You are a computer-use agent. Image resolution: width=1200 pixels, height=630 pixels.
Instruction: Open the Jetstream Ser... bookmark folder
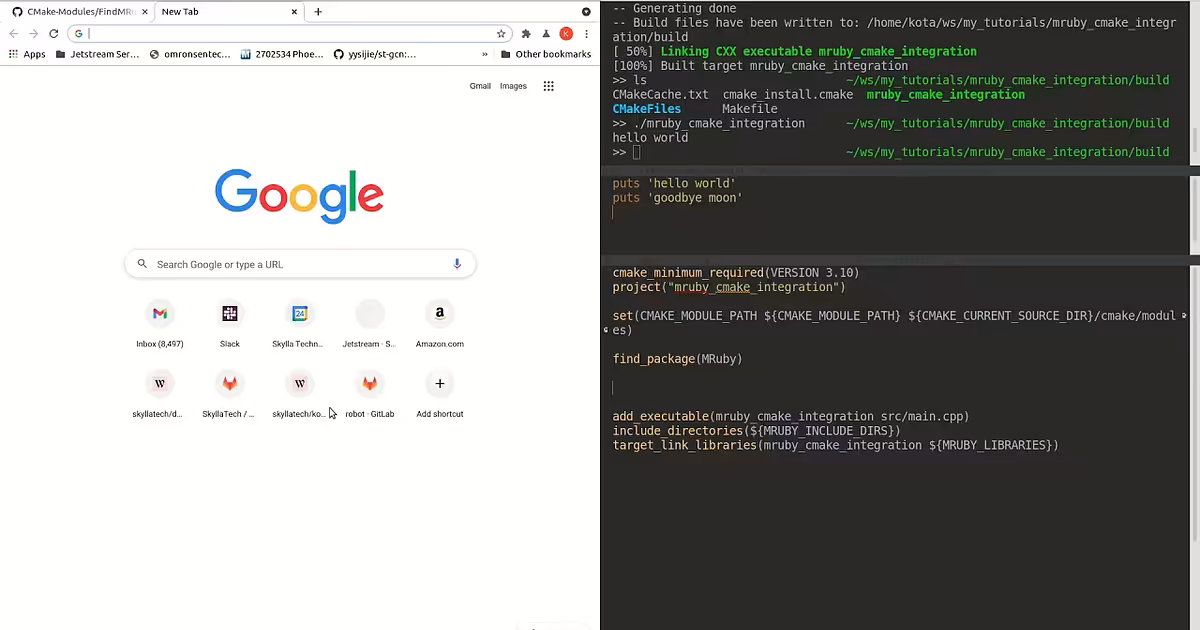click(97, 54)
